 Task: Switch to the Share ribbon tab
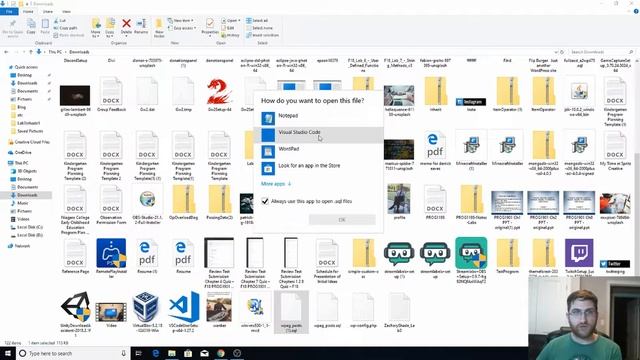pos(48,11)
